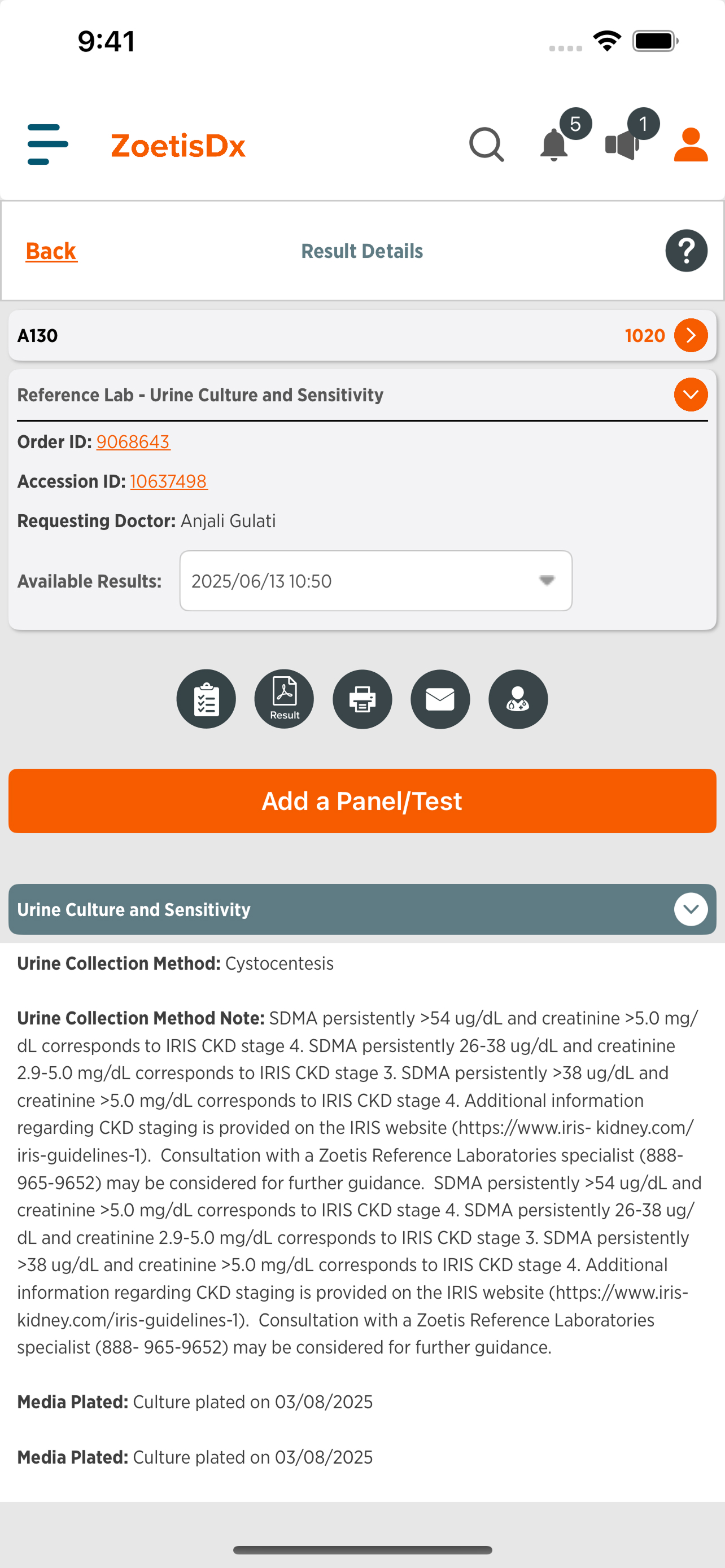Go Back to previous screen

(x=51, y=251)
